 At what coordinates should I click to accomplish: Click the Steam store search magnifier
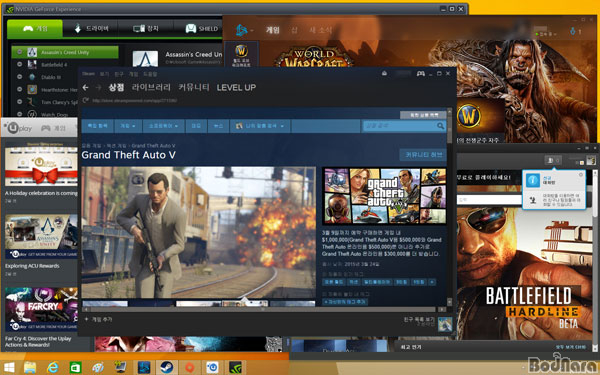[440, 126]
